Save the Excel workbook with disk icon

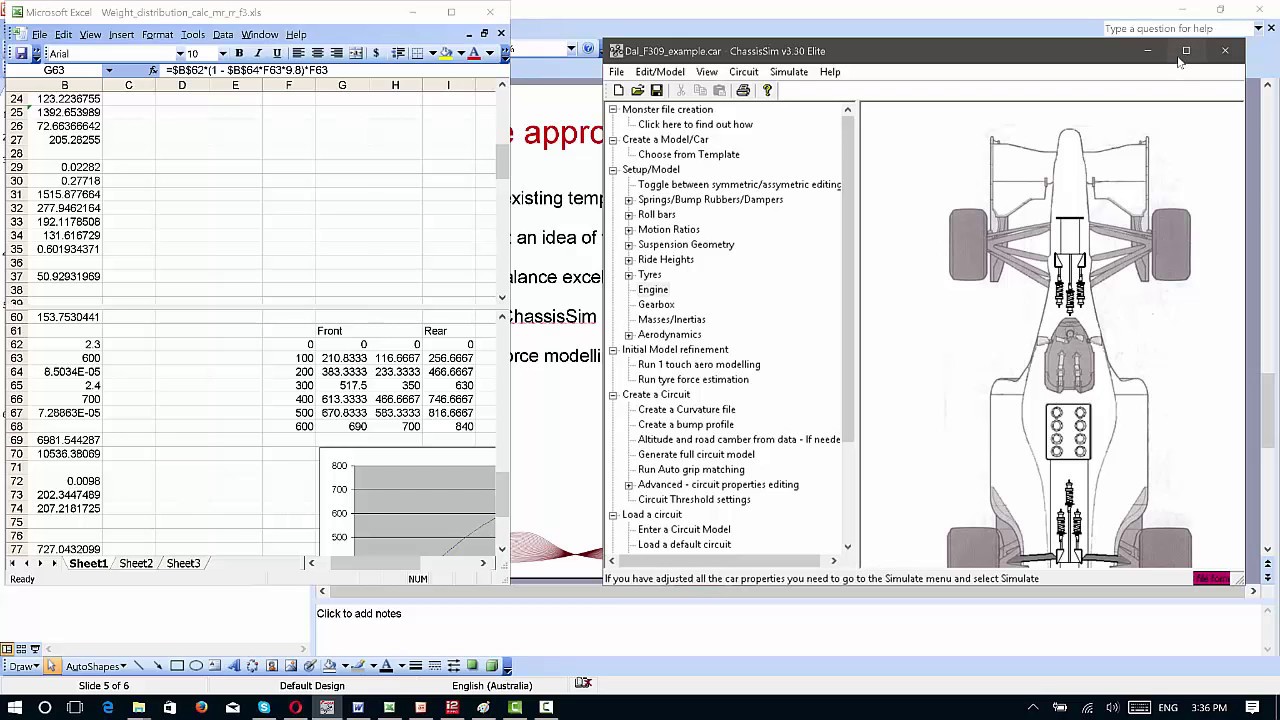21,53
